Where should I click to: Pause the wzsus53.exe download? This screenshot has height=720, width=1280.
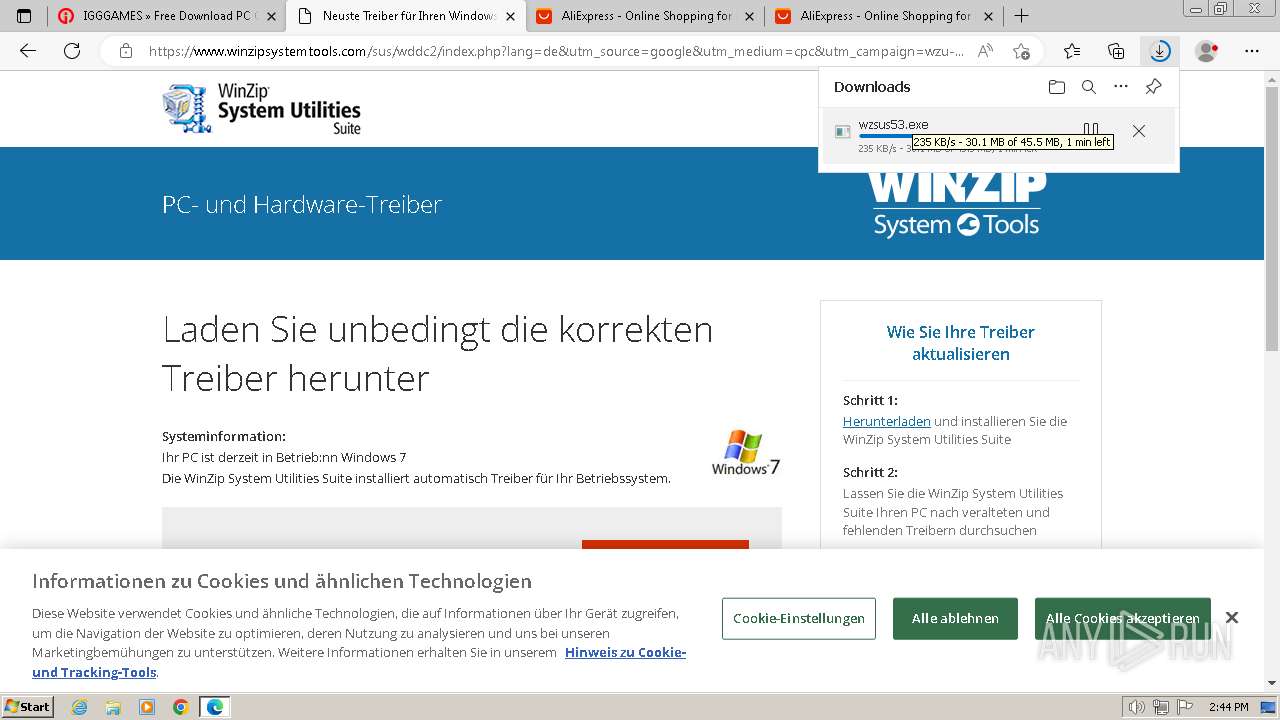[x=1091, y=131]
